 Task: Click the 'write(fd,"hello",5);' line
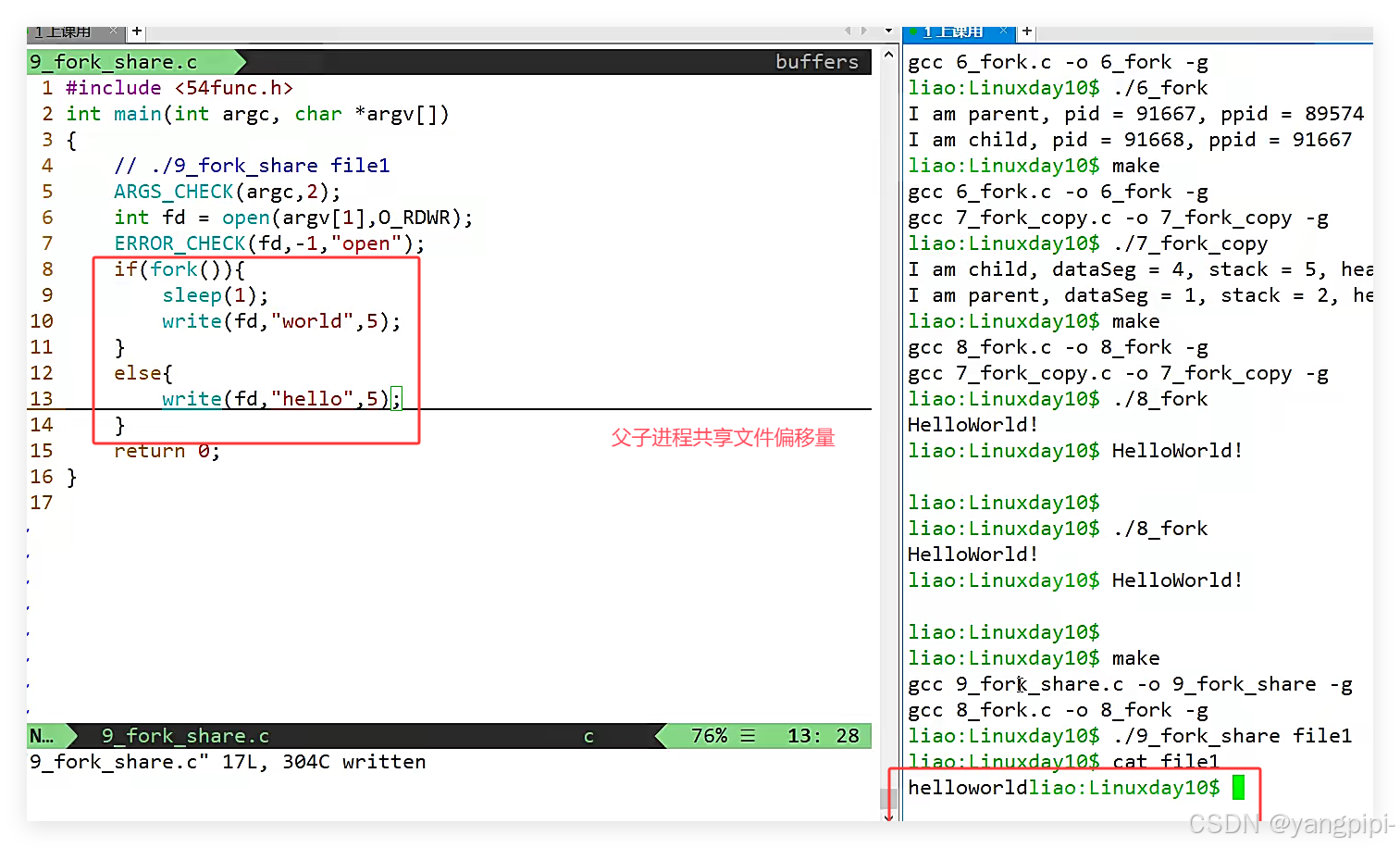pyautogui.click(x=281, y=399)
